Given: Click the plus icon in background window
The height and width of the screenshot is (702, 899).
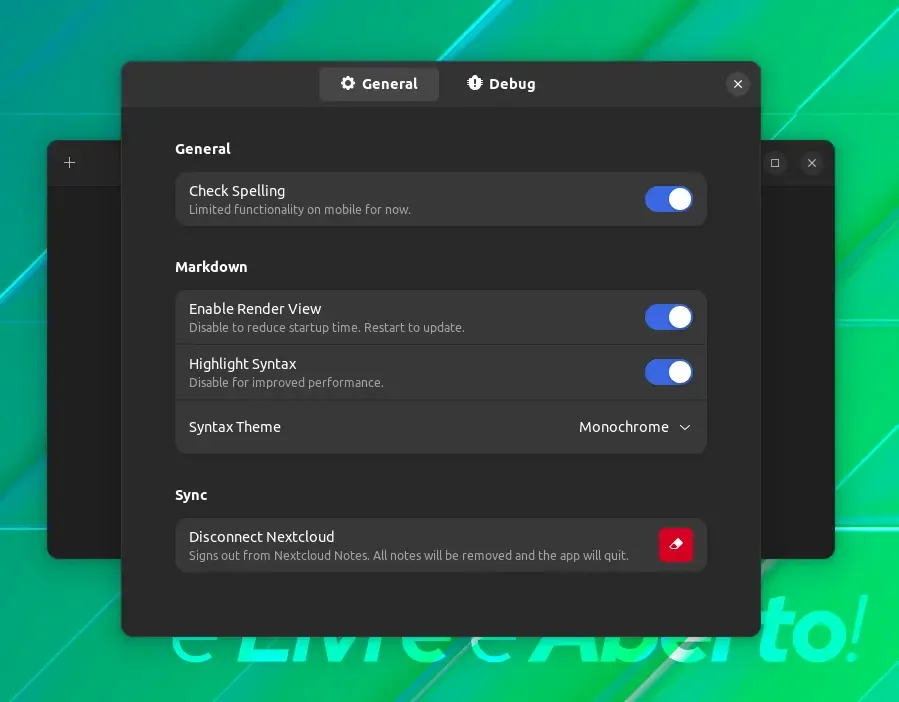Looking at the screenshot, I should (x=69, y=163).
